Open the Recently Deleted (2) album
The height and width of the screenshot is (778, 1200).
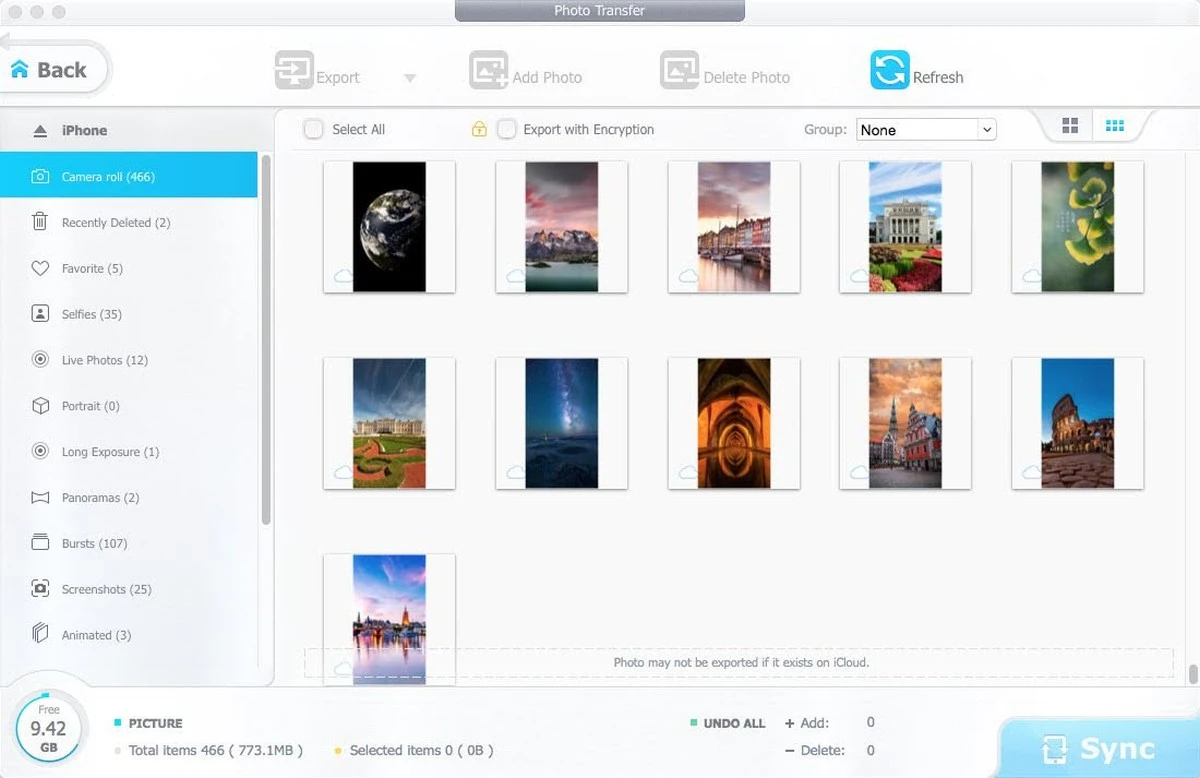point(115,223)
